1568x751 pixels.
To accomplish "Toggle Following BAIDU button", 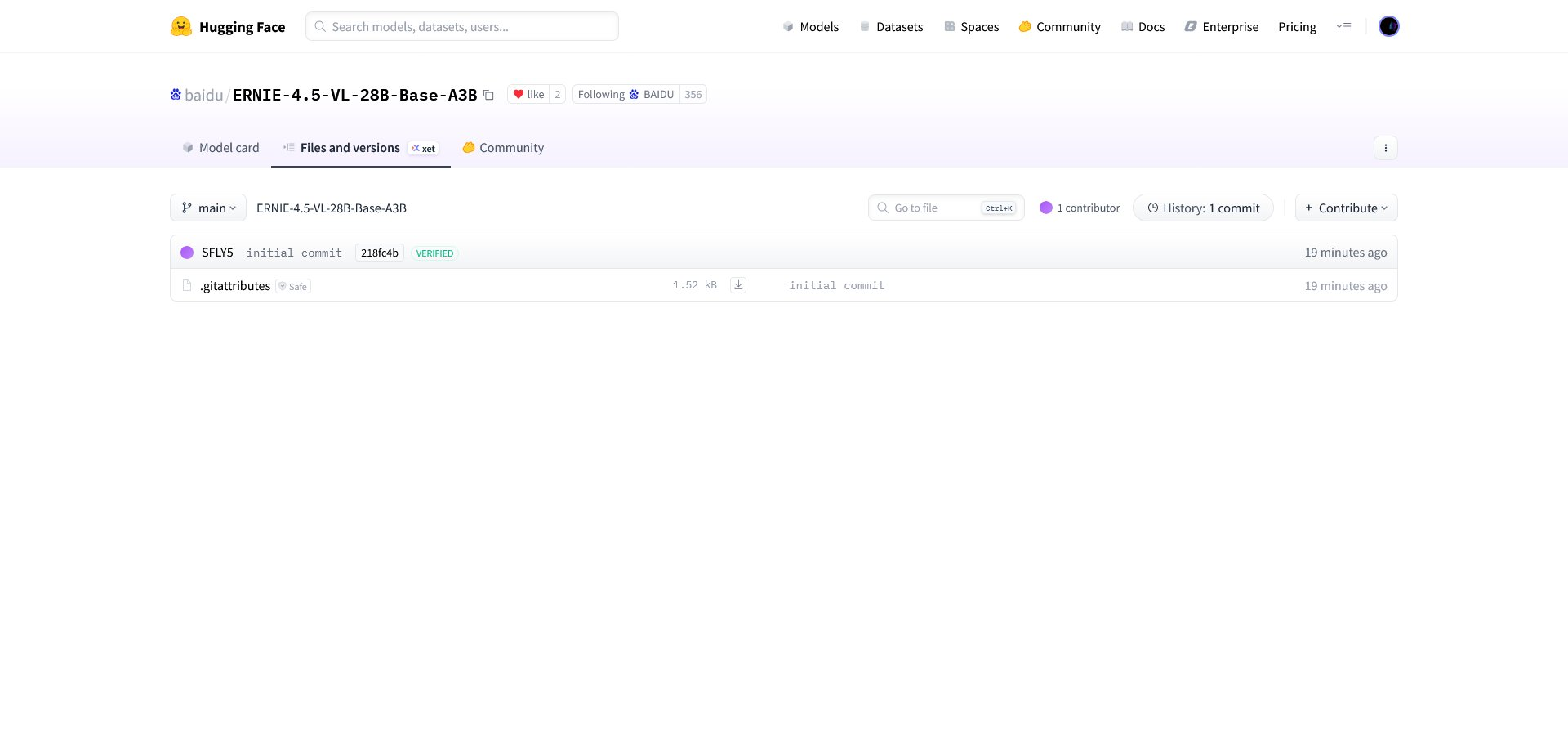I will coord(626,95).
